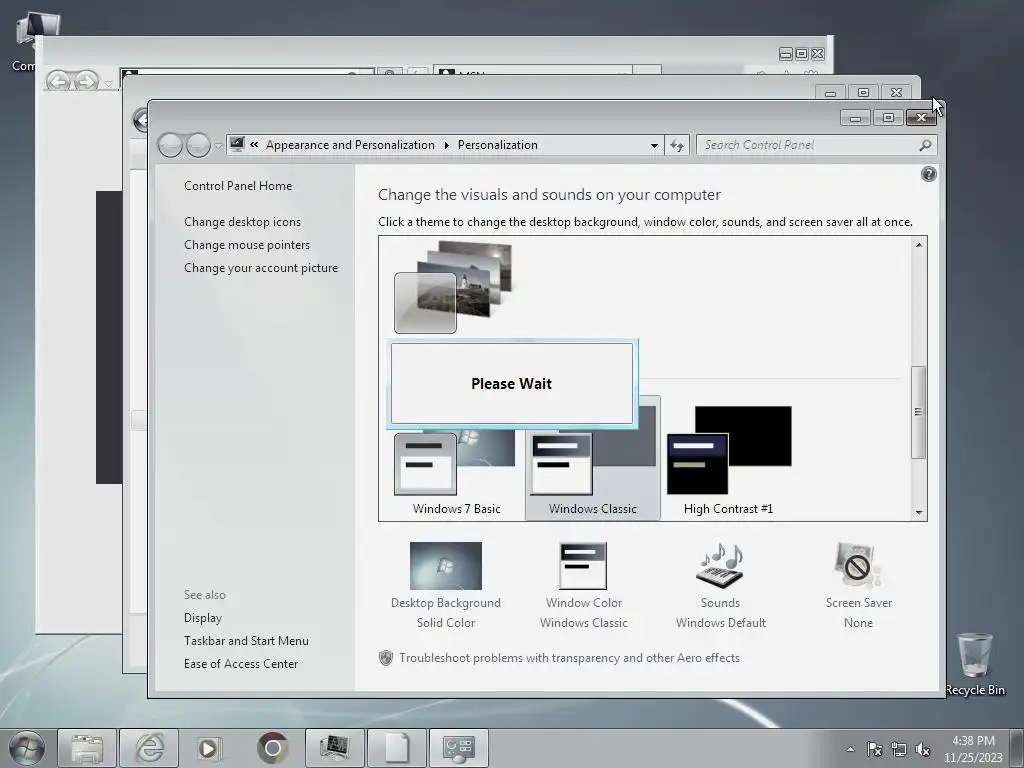Viewport: 1024px width, 768px height.
Task: Open the Display link under See also
Action: [202, 618]
